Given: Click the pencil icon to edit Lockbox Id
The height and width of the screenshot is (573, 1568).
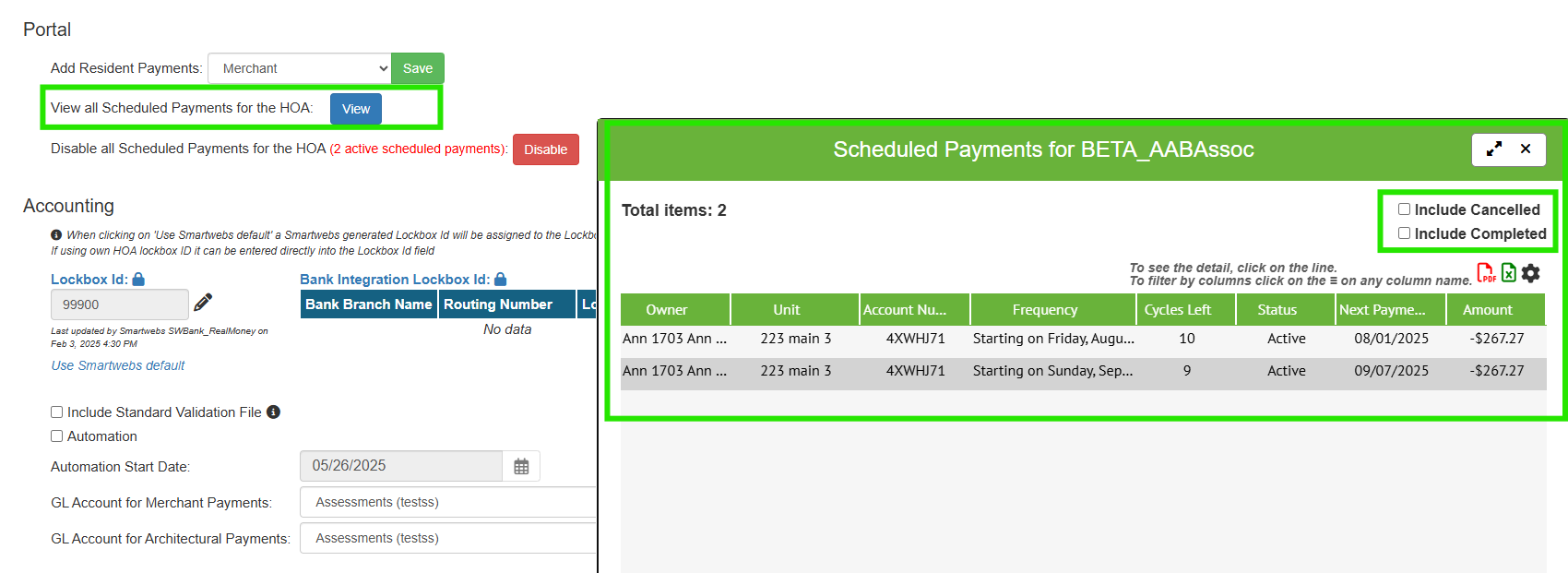Looking at the screenshot, I should coord(203,303).
